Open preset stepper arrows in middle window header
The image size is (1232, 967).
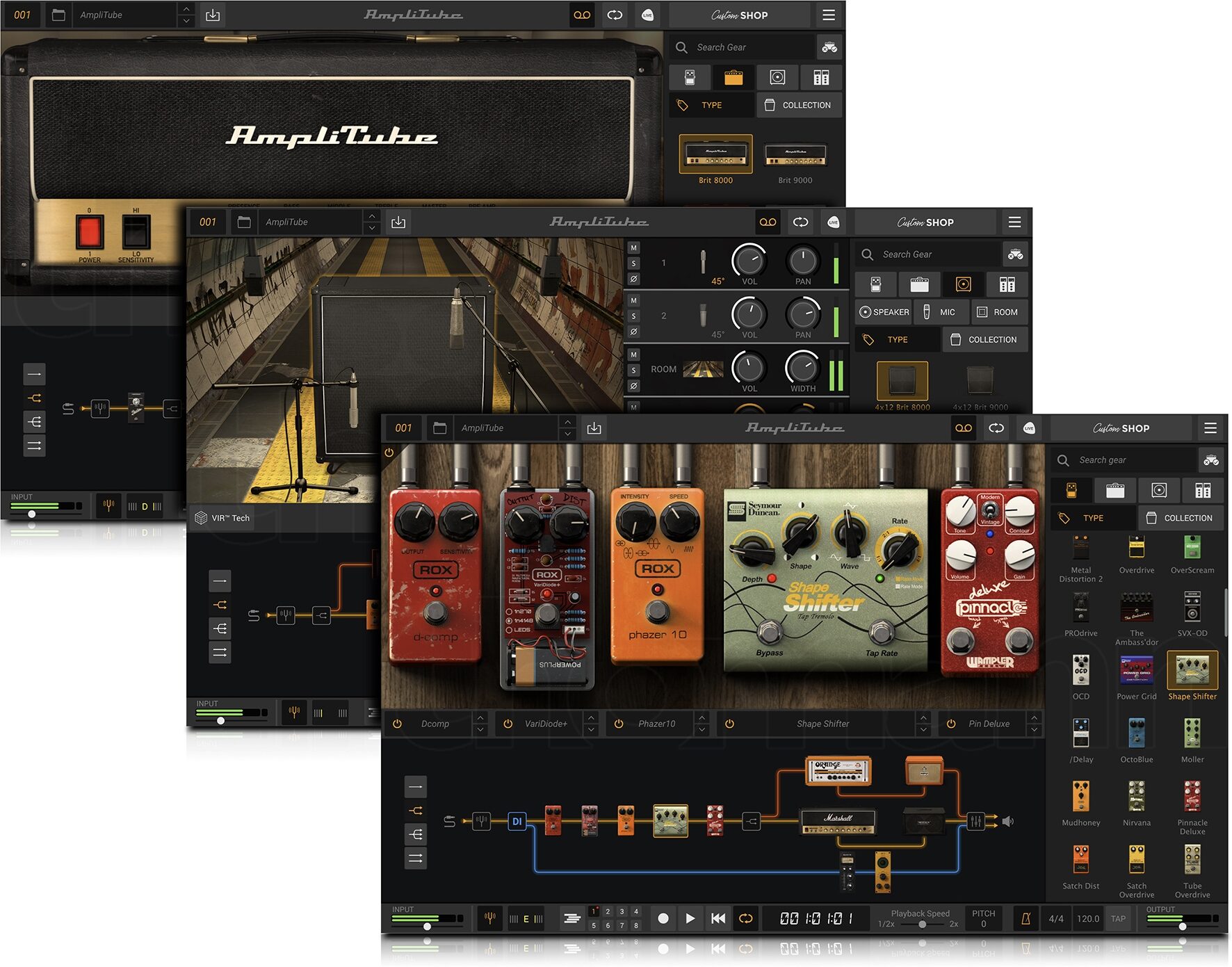point(372,222)
